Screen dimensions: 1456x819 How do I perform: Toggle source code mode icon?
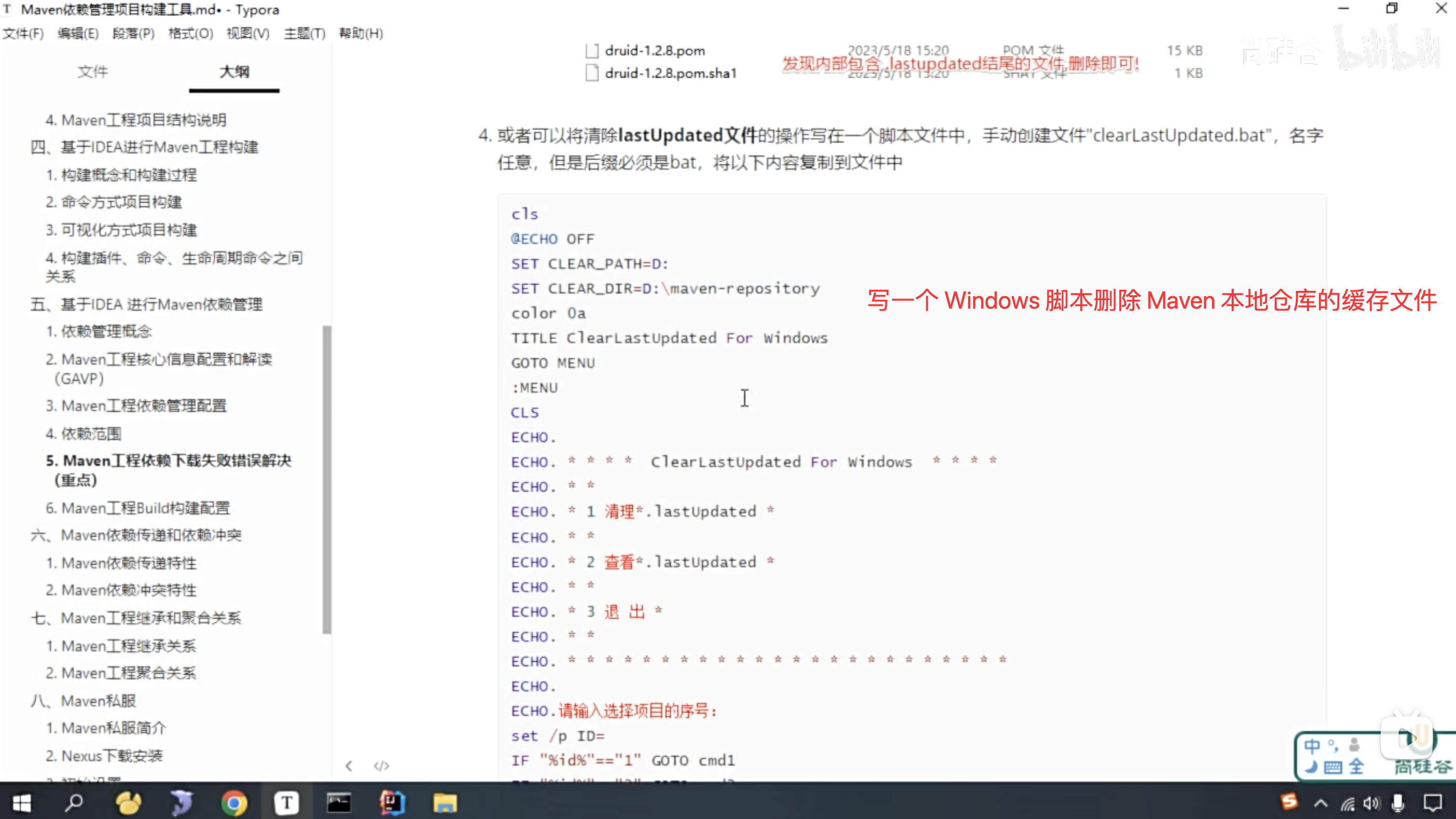click(382, 766)
